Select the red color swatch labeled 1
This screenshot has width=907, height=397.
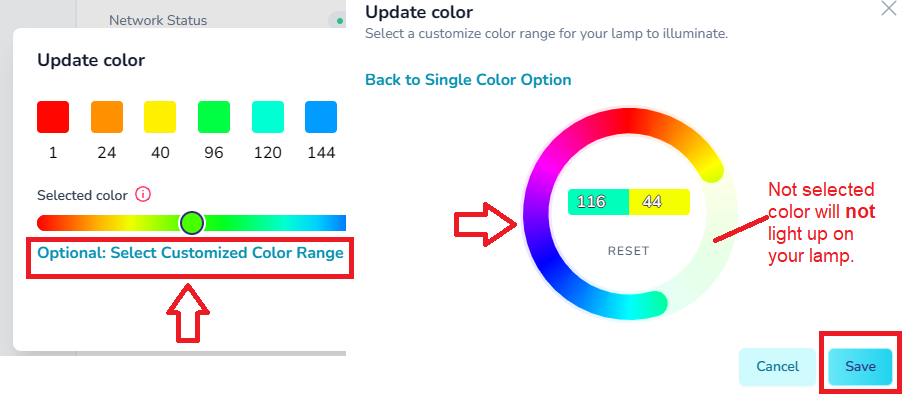[x=53, y=117]
